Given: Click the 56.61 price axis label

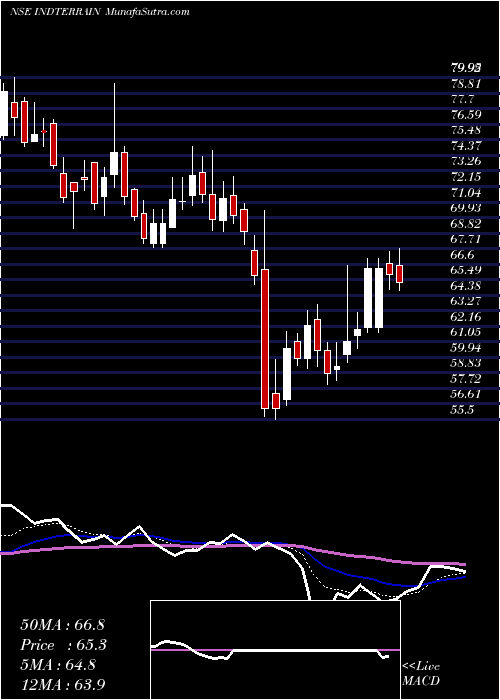Looking at the screenshot, I should pyautogui.click(x=464, y=395).
